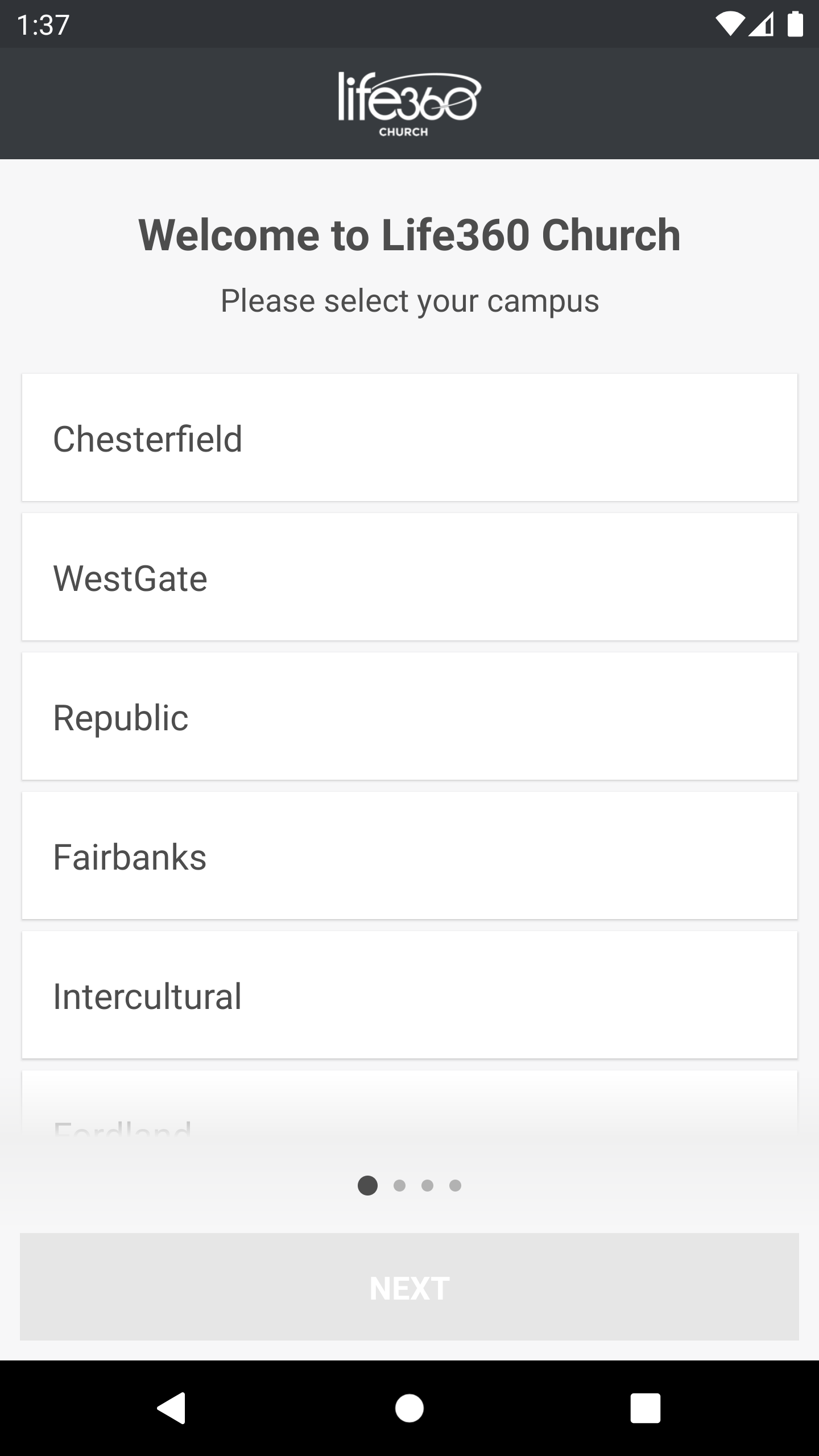
Task: Choose the WestGate campus option
Action: [409, 577]
